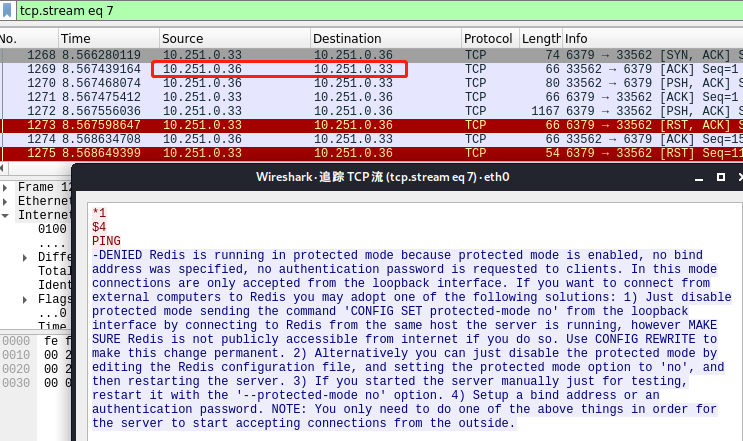Expand the Flags field in packet details
Viewport: 743px width, 441px height.
26,299
